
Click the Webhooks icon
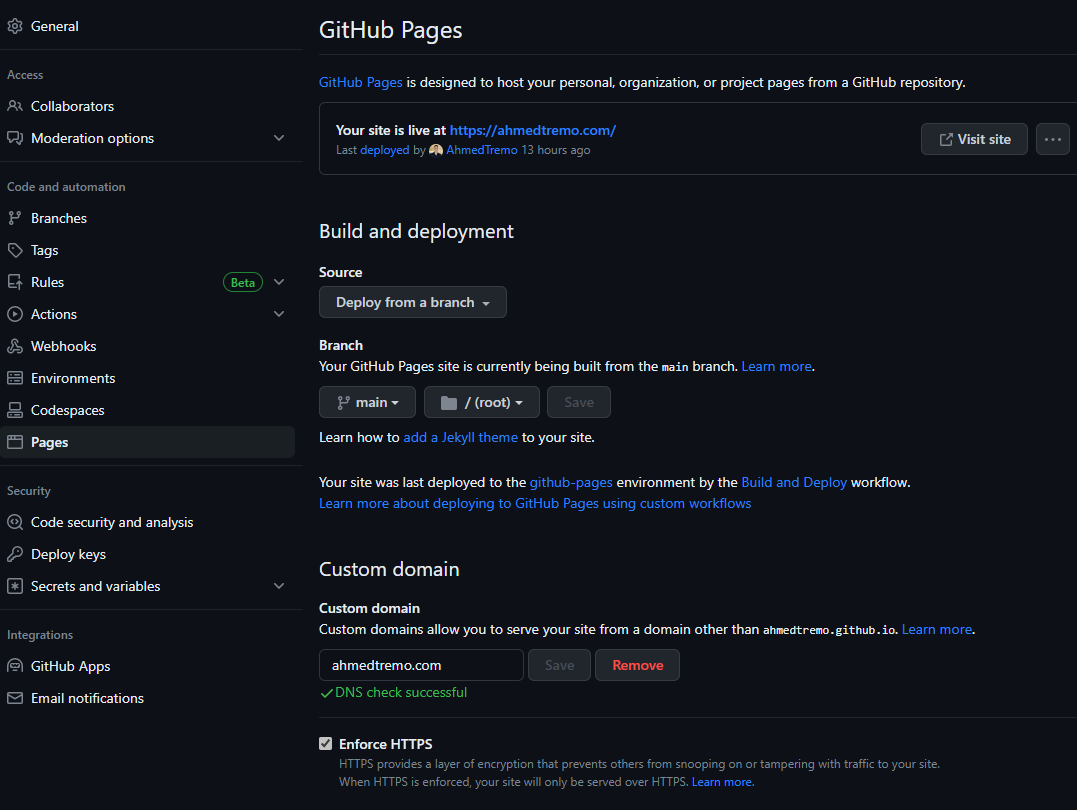pos(14,346)
